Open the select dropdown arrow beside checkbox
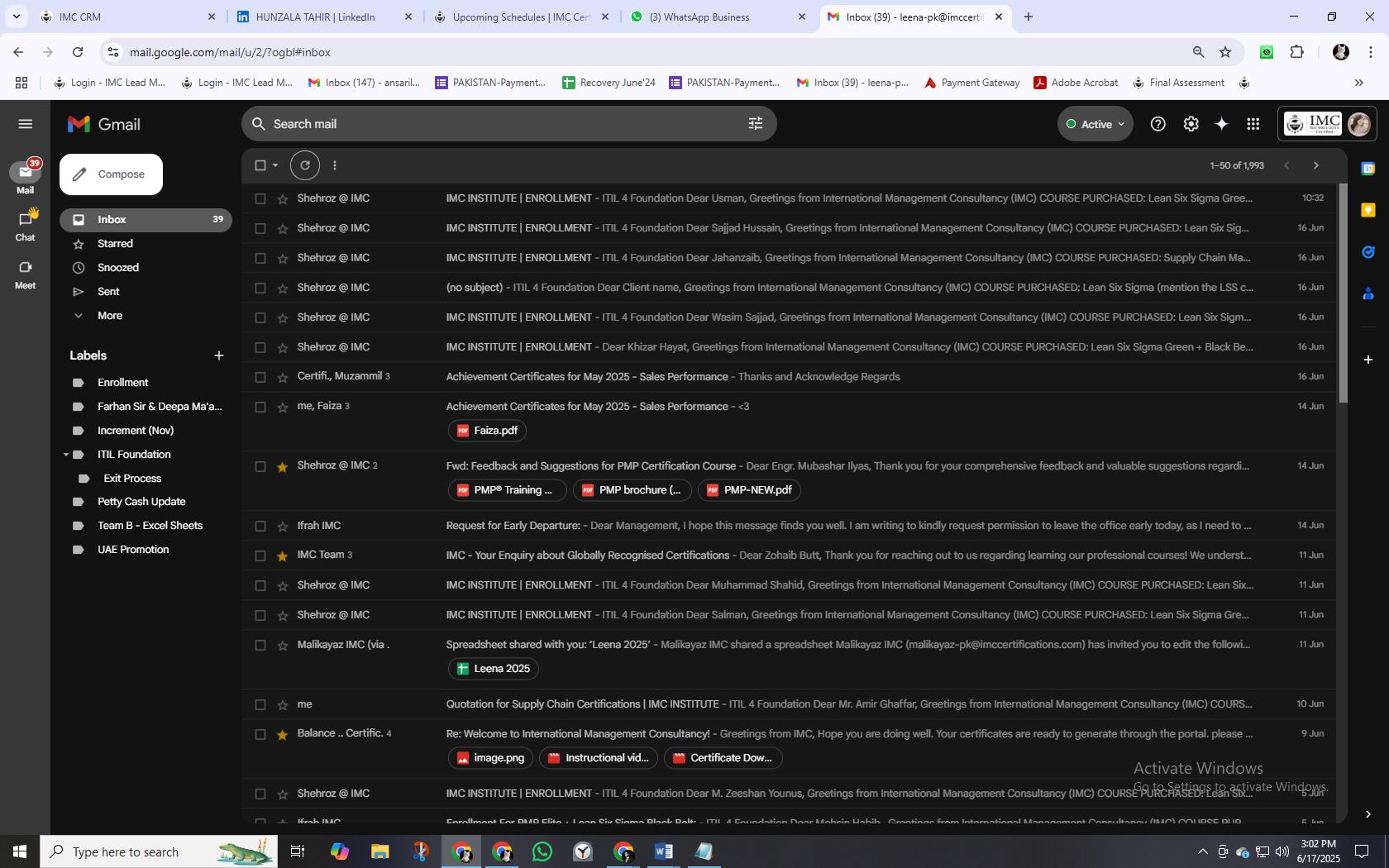This screenshot has width=1389, height=868. point(276,165)
